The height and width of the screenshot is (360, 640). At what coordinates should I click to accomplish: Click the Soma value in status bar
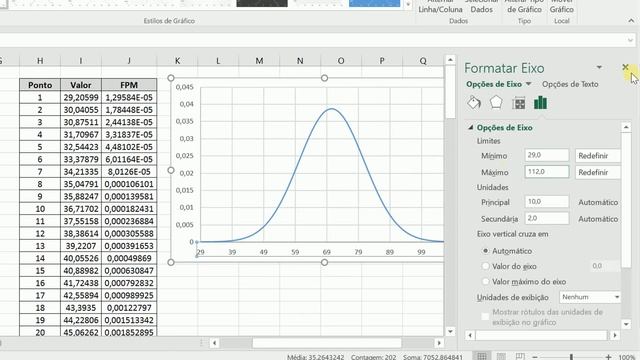click(433, 357)
